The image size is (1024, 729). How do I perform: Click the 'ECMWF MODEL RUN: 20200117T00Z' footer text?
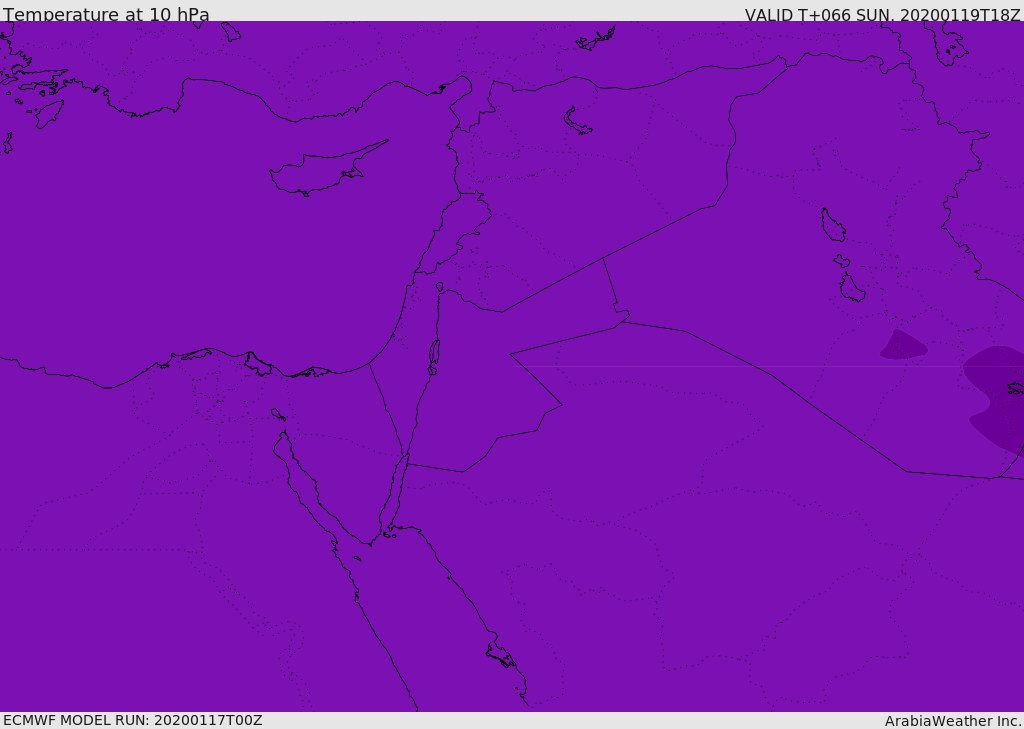pos(133,721)
